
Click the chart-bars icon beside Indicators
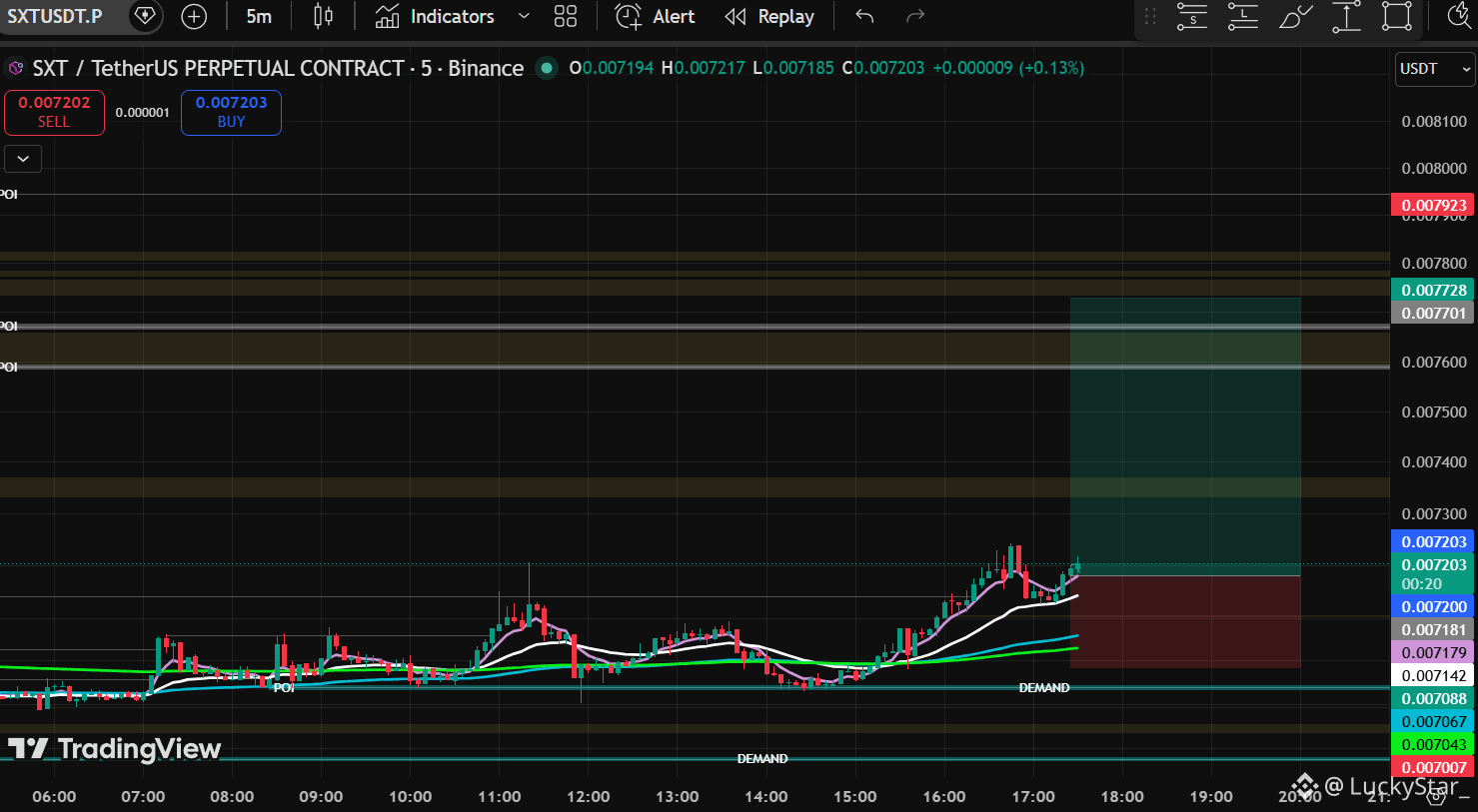pyautogui.click(x=387, y=16)
